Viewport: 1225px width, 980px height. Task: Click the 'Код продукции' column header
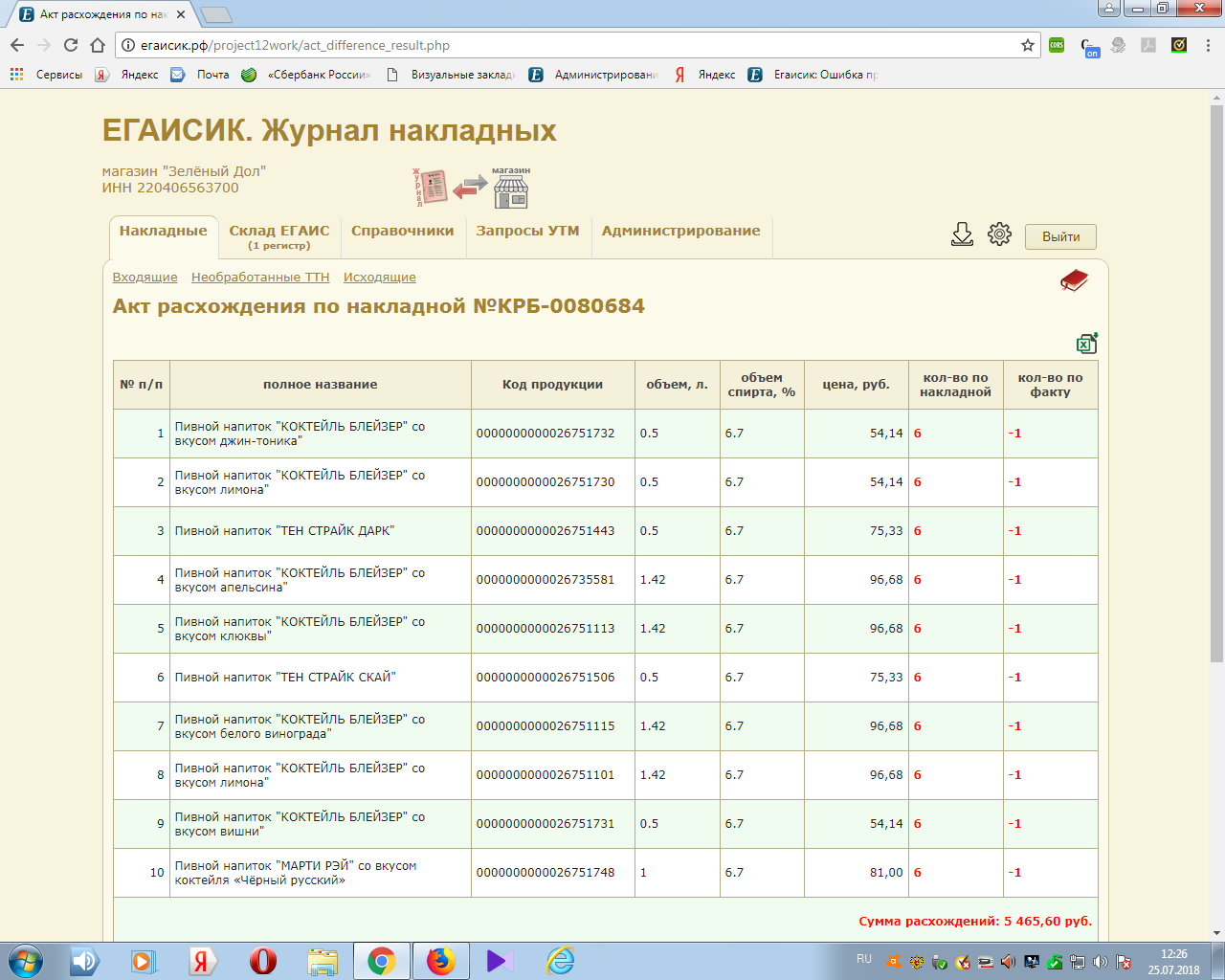pyautogui.click(x=553, y=385)
